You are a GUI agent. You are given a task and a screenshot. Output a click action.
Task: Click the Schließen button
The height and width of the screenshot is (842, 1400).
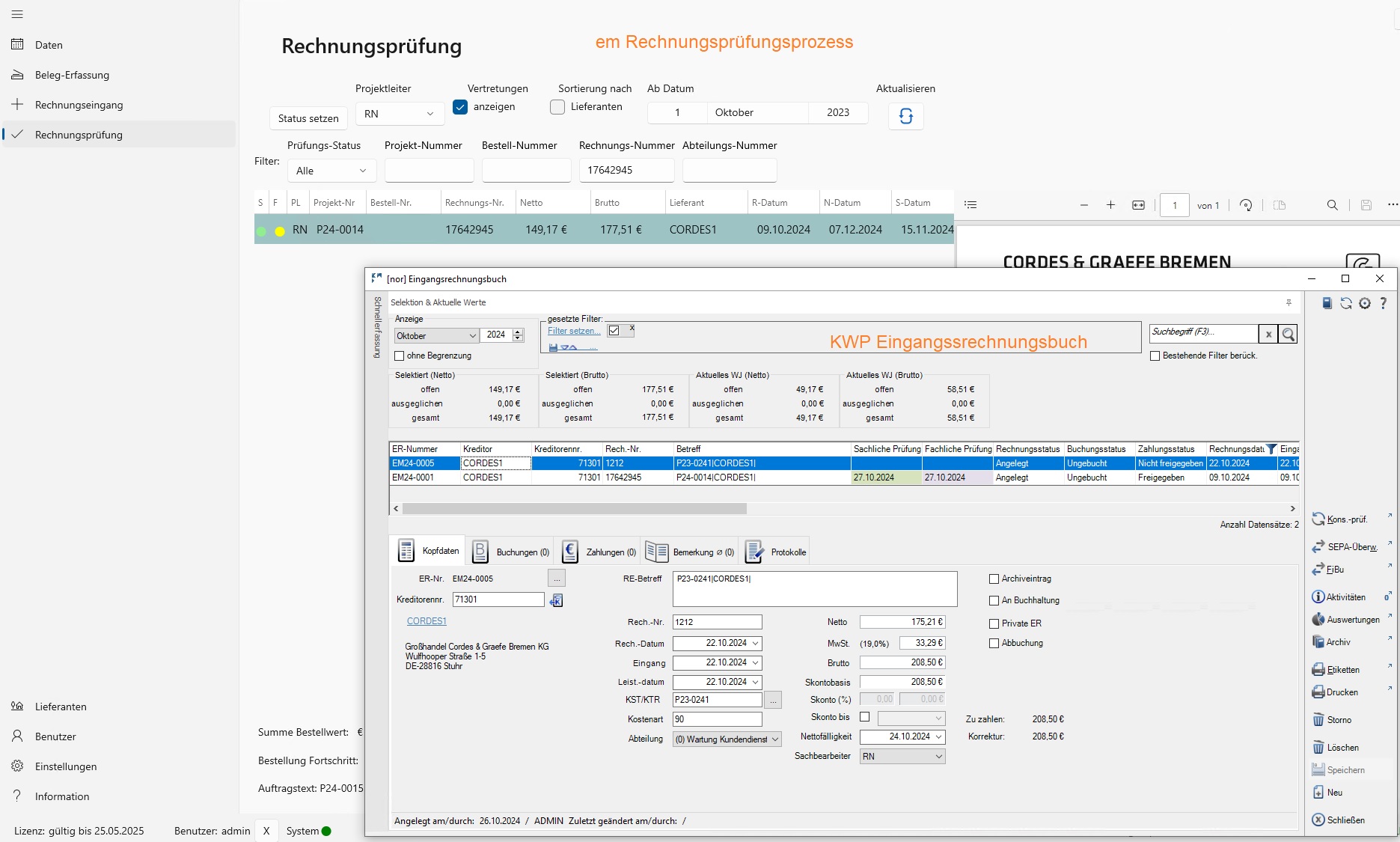(1338, 820)
